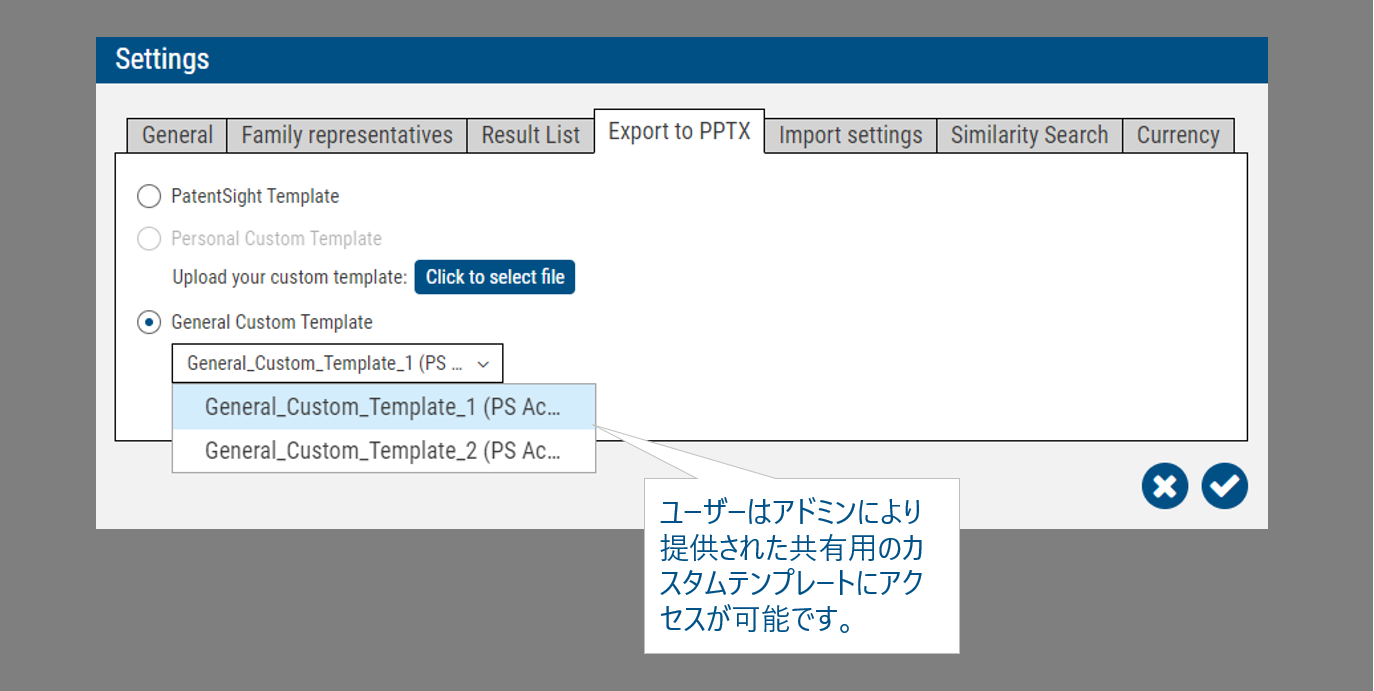Select the Personal Custom Template radio button
The width and height of the screenshot is (1374, 691).
click(x=149, y=238)
